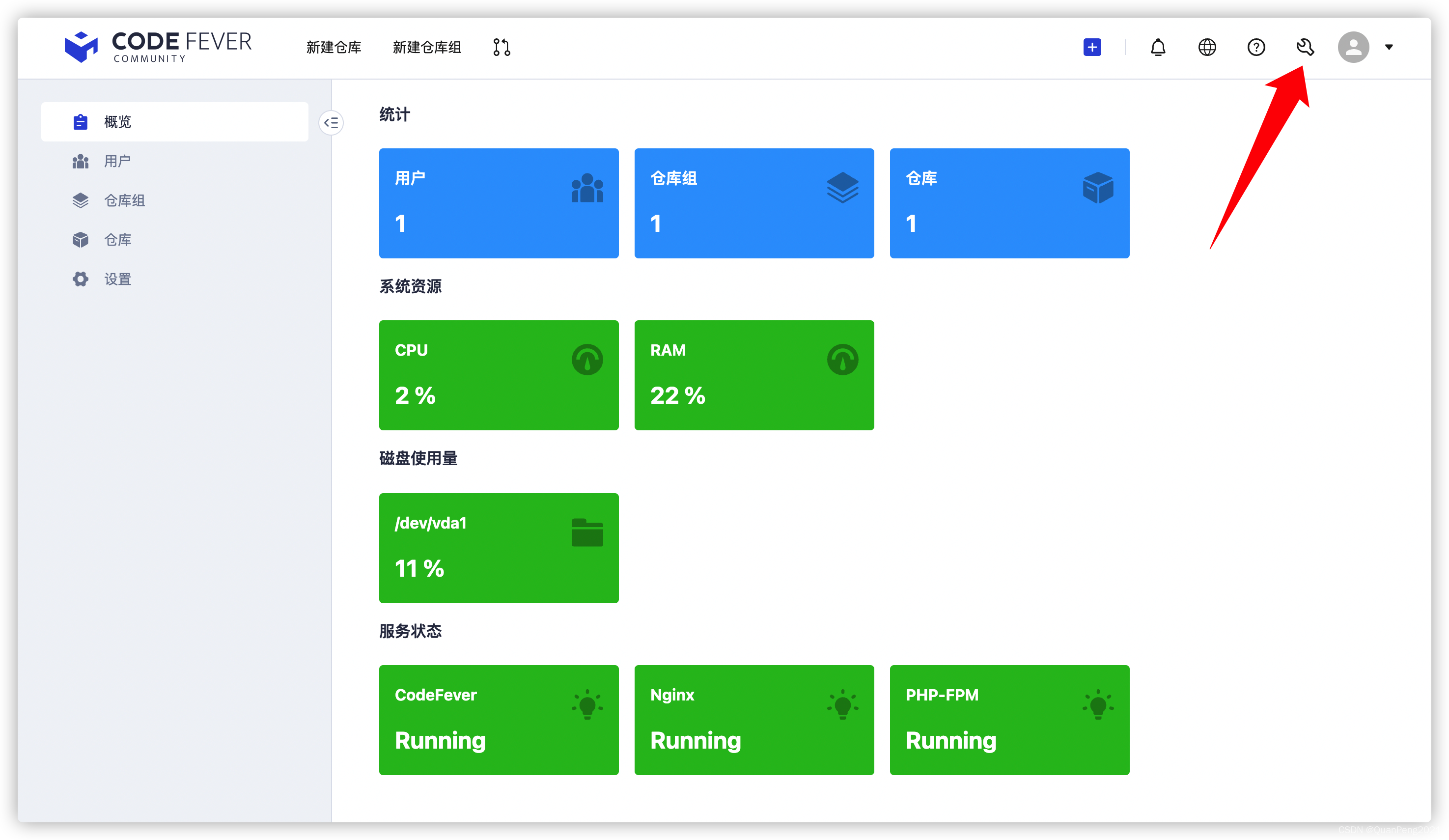Click the CodeFever Community logo
Viewport: 1449px width, 840px height.
[158, 47]
